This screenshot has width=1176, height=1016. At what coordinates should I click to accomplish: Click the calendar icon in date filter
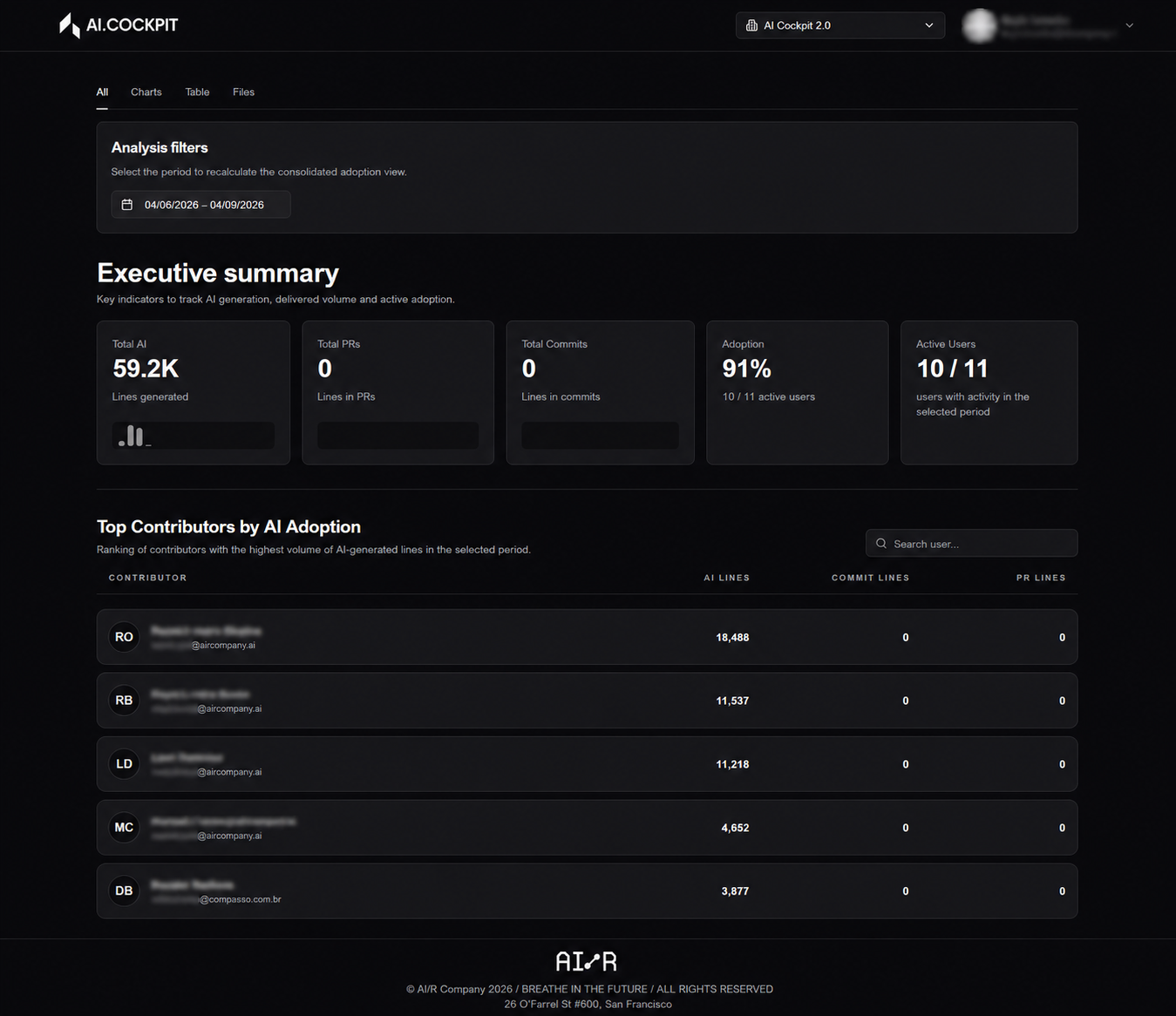(127, 205)
